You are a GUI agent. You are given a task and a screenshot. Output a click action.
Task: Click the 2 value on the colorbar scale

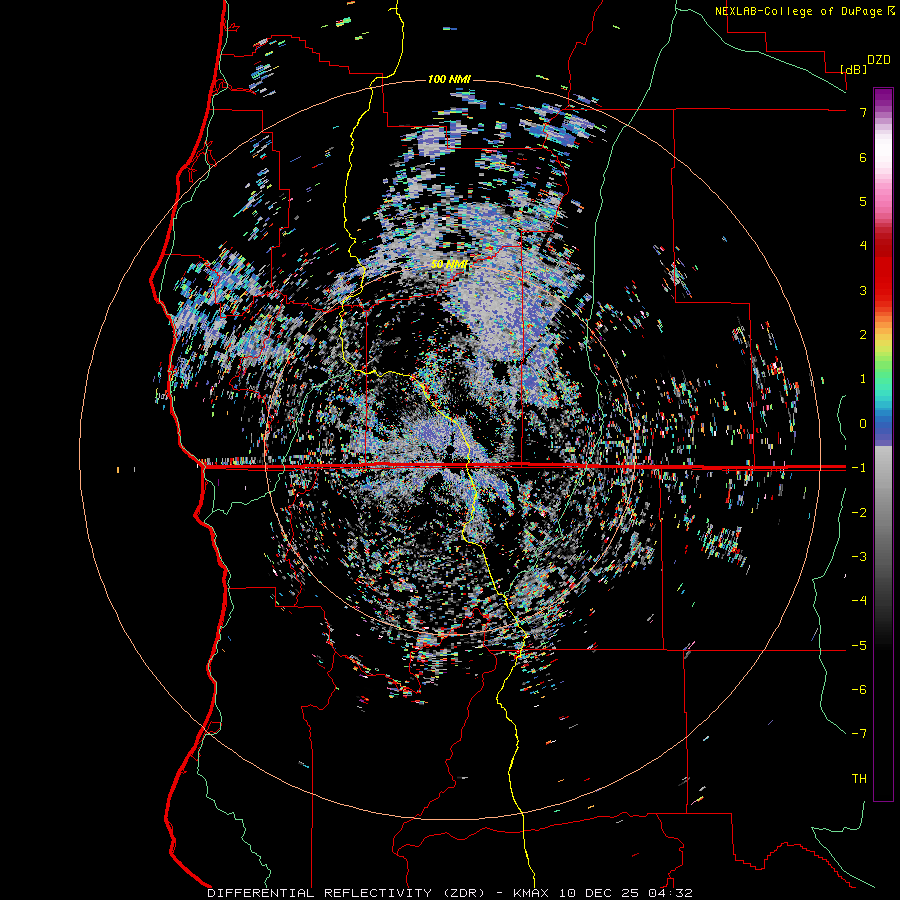(x=863, y=335)
